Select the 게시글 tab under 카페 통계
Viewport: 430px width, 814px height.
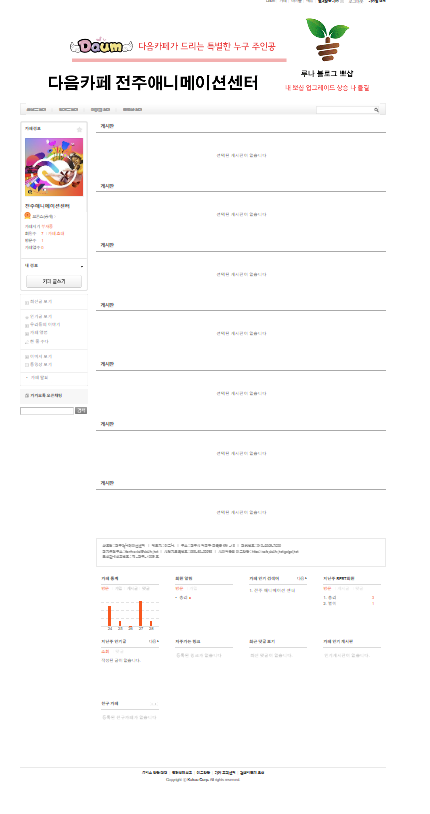[x=132, y=589]
